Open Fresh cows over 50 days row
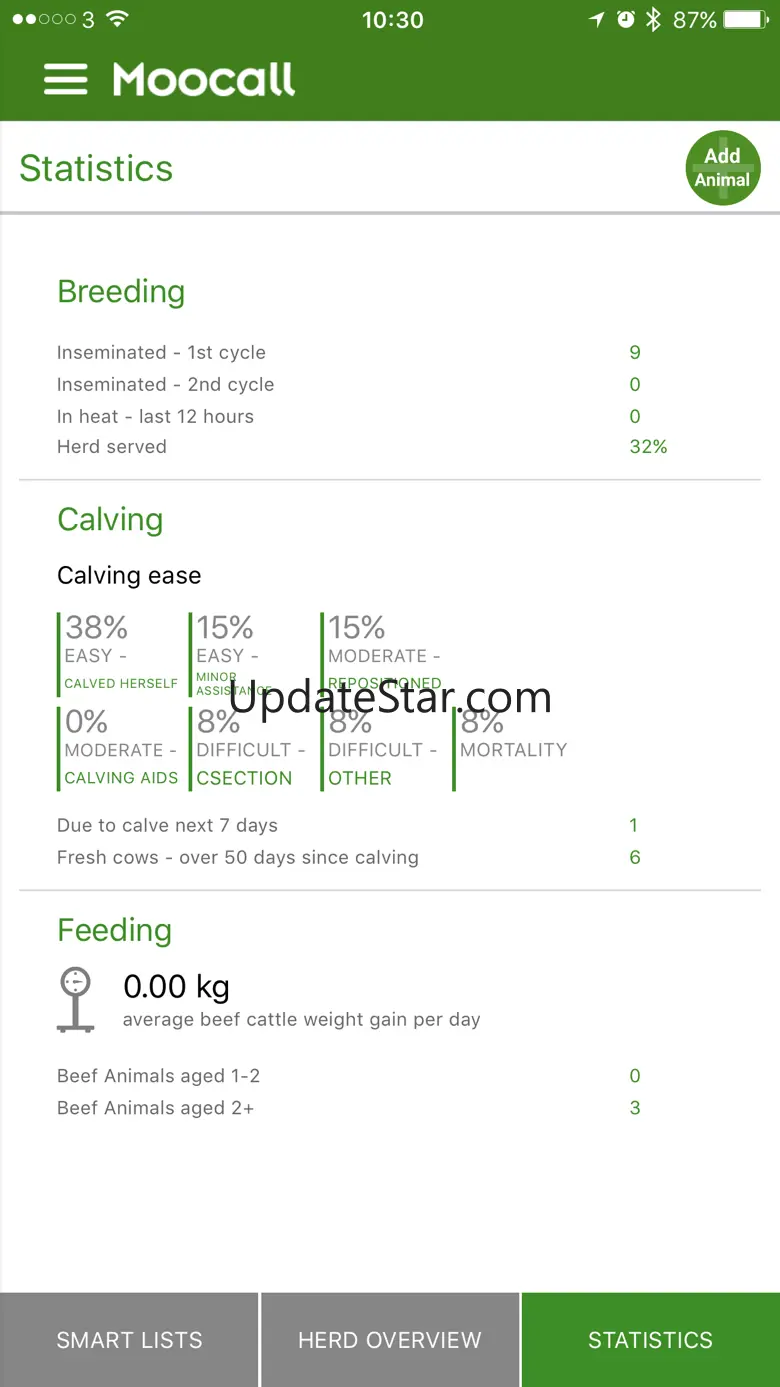 click(237, 858)
